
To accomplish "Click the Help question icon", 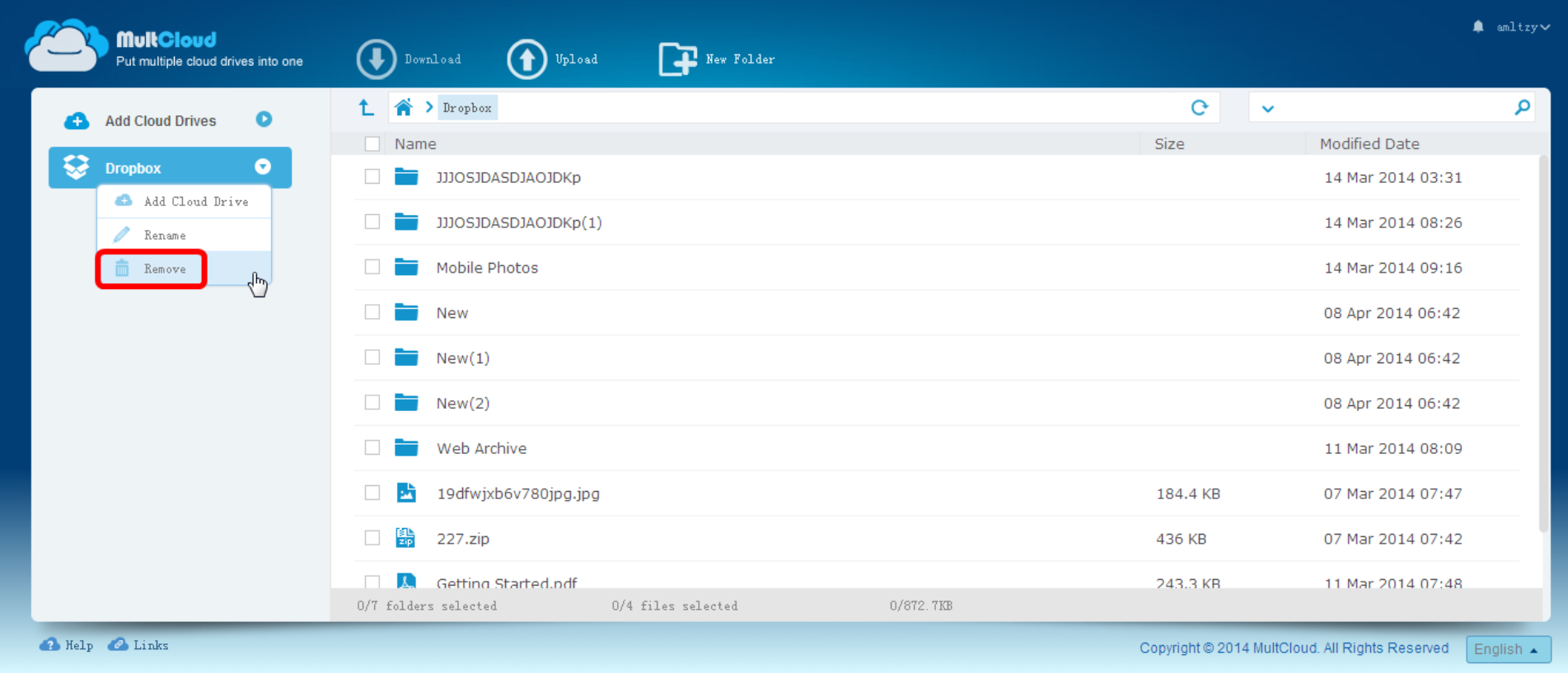I will [49, 644].
